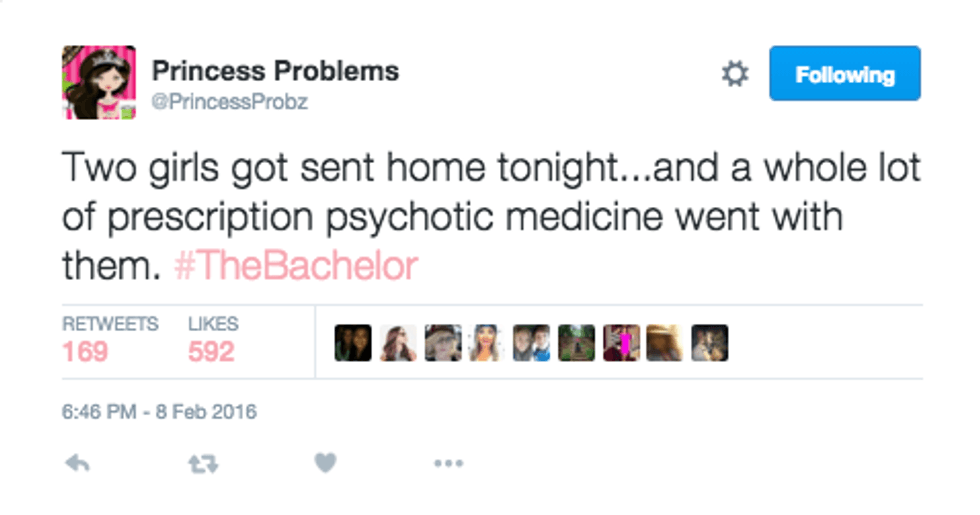Retweet this tweet
The image size is (980, 515).
coord(203,463)
